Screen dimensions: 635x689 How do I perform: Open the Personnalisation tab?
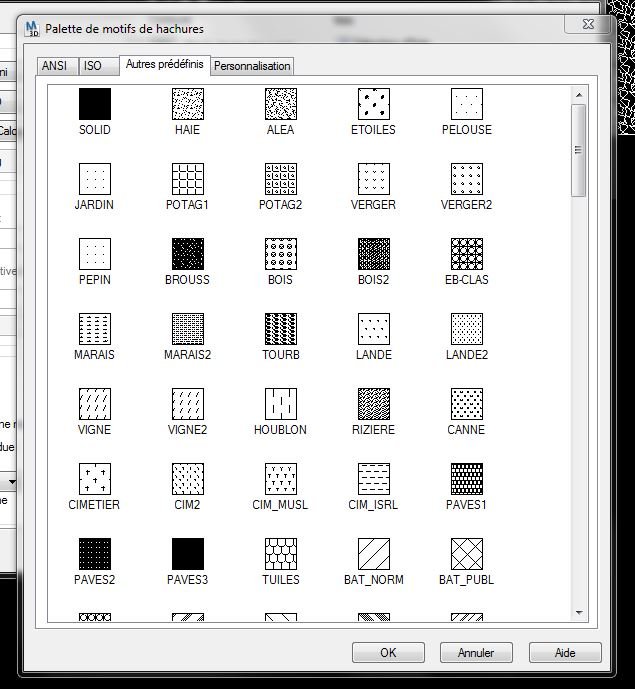coord(252,66)
